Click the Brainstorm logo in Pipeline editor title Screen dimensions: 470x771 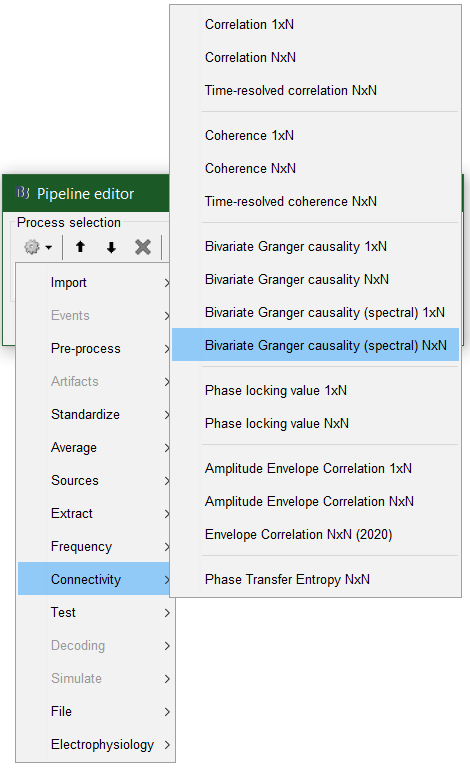pos(23,193)
